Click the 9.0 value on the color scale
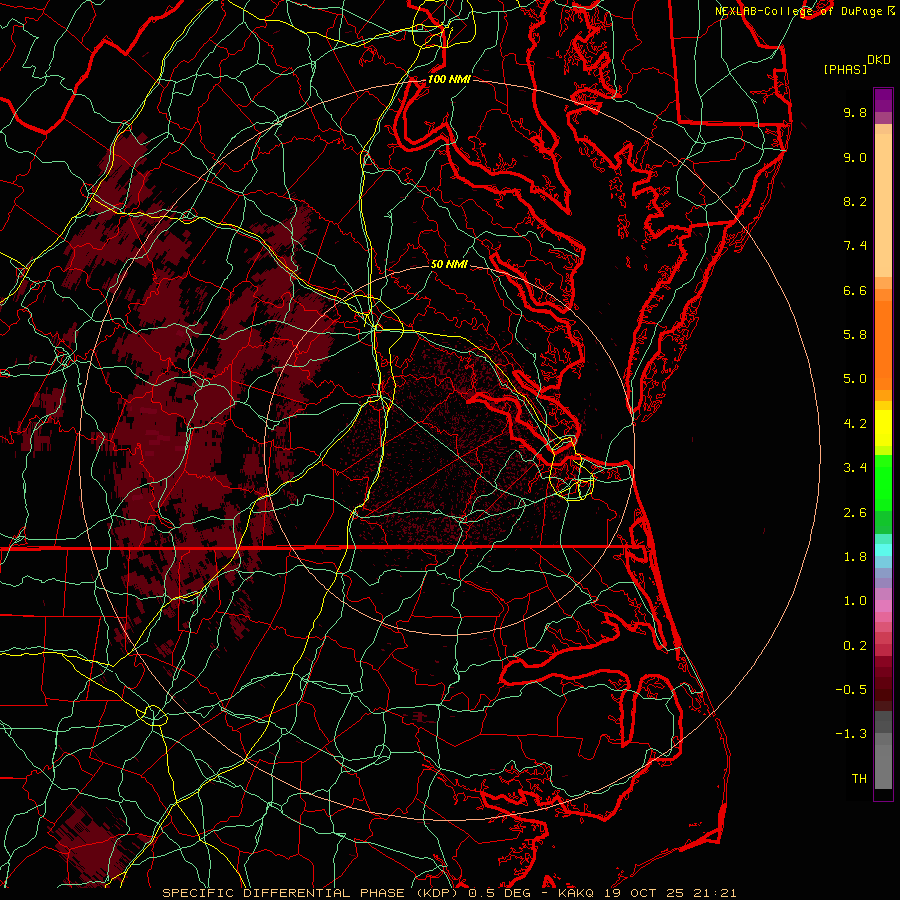 click(855, 157)
